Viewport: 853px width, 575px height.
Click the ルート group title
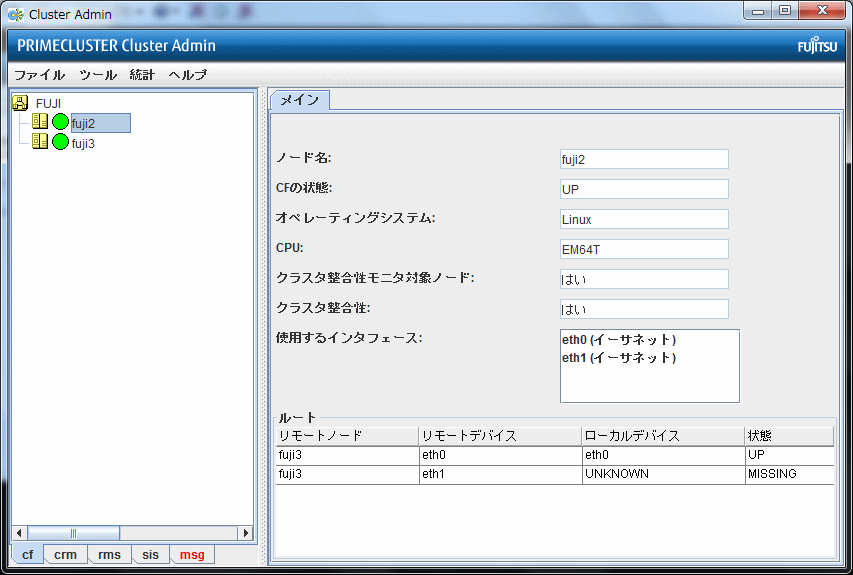click(297, 418)
